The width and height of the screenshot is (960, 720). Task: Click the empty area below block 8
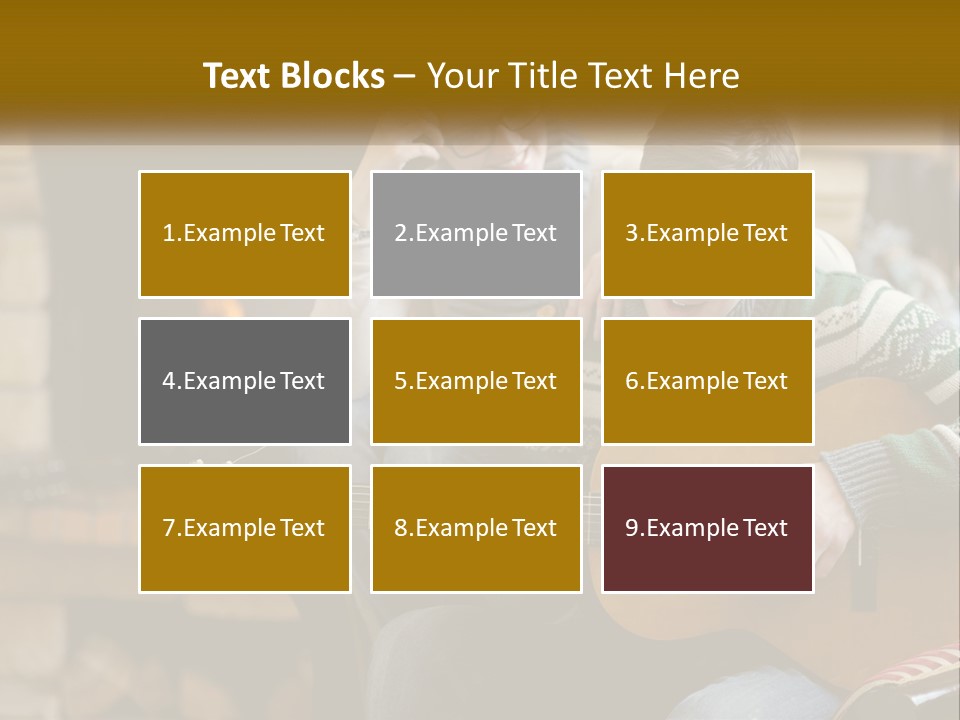476,650
